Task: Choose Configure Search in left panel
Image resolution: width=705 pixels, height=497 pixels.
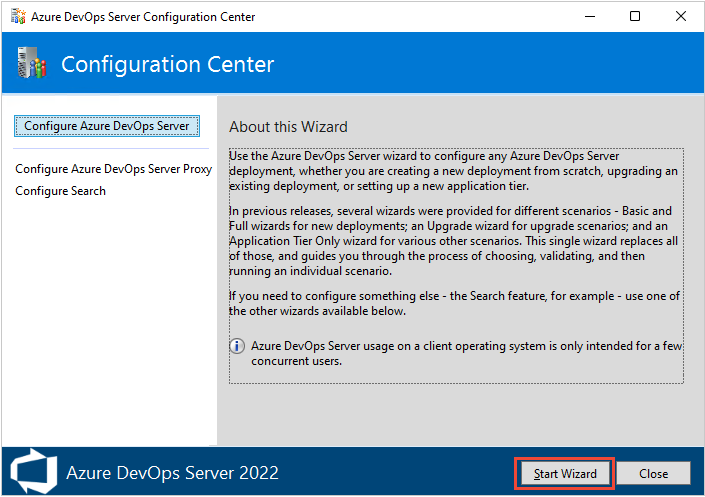Action: point(60,191)
